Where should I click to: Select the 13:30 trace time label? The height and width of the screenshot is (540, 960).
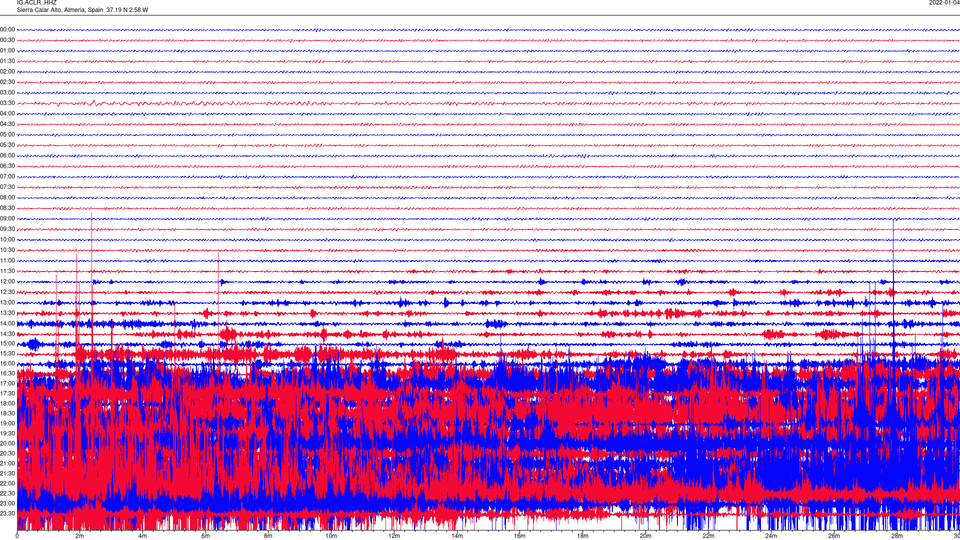pos(7,313)
